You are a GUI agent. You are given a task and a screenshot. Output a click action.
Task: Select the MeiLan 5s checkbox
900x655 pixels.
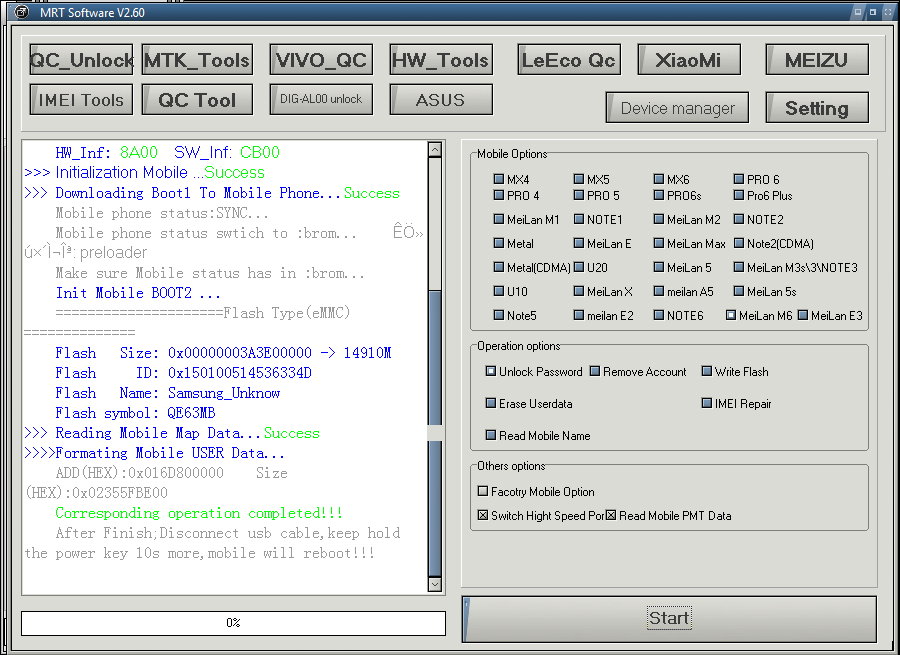(x=739, y=292)
